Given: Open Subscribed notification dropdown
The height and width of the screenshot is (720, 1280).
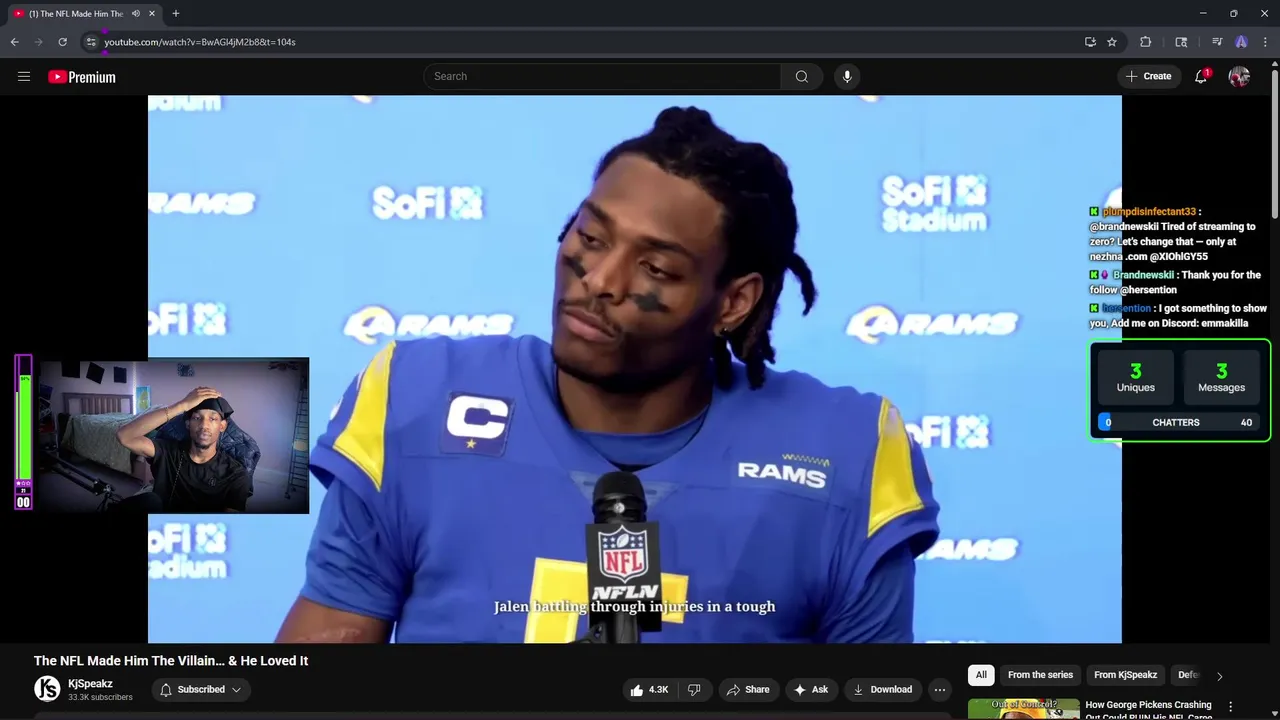Looking at the screenshot, I should tap(201, 690).
